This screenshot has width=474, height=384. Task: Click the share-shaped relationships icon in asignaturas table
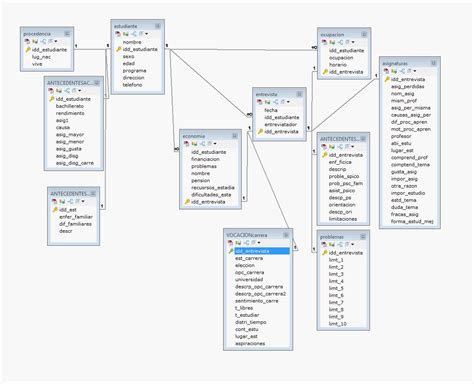402,71
